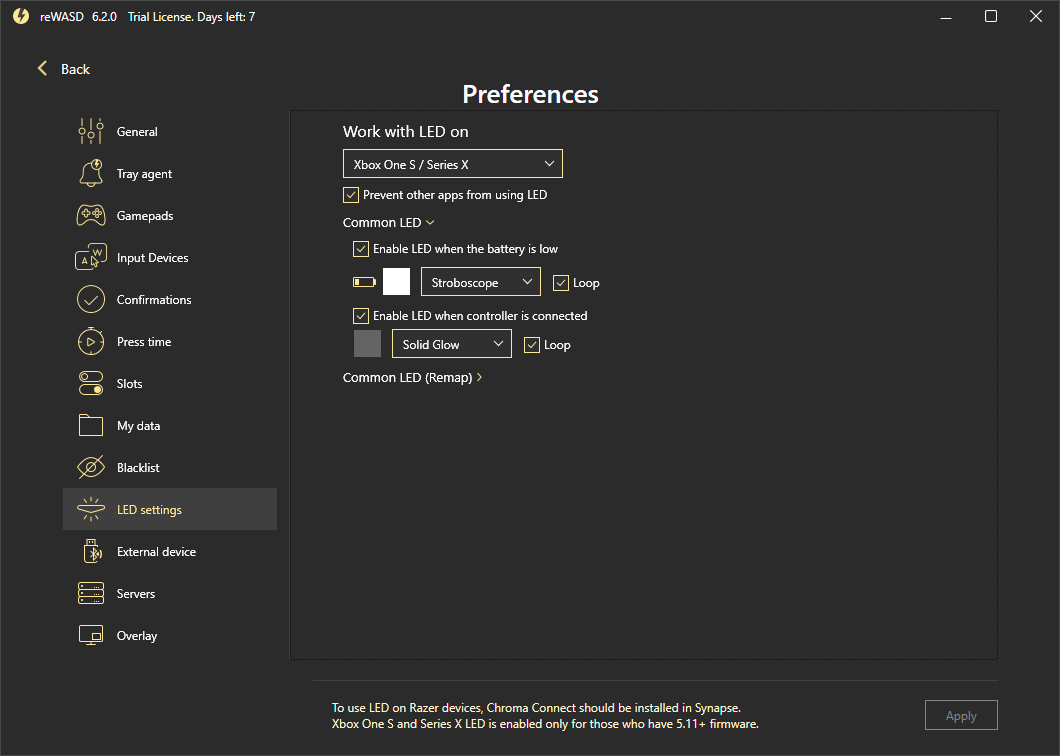Click the Back text link

pos(75,69)
